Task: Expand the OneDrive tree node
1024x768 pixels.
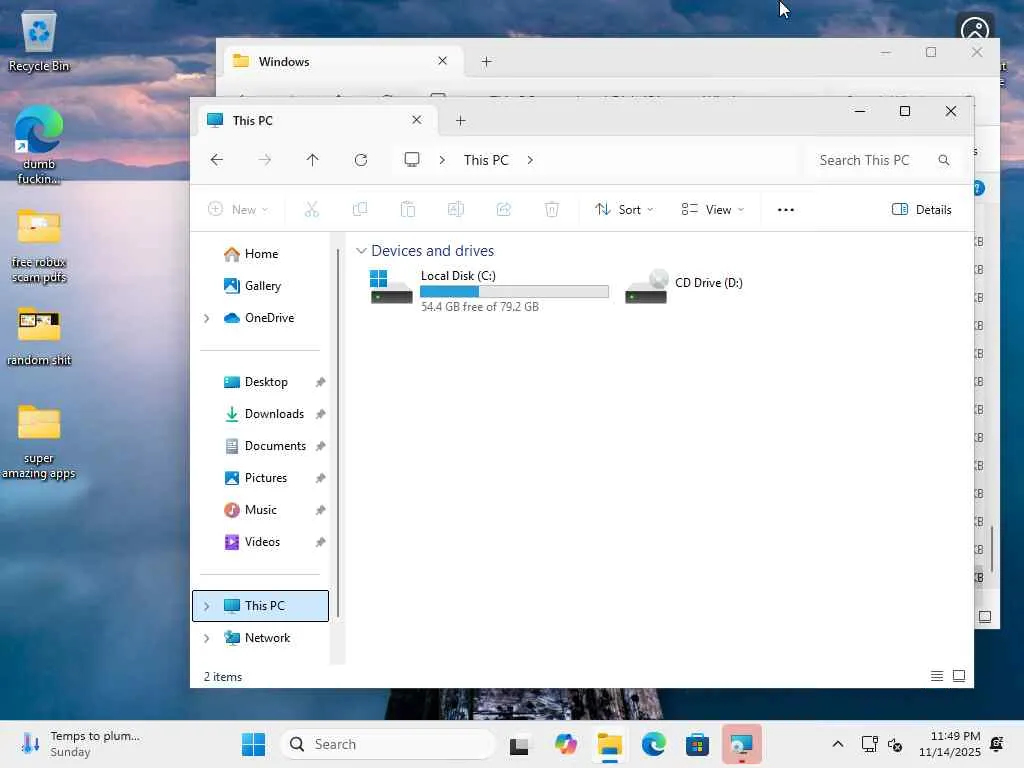Action: (206, 318)
